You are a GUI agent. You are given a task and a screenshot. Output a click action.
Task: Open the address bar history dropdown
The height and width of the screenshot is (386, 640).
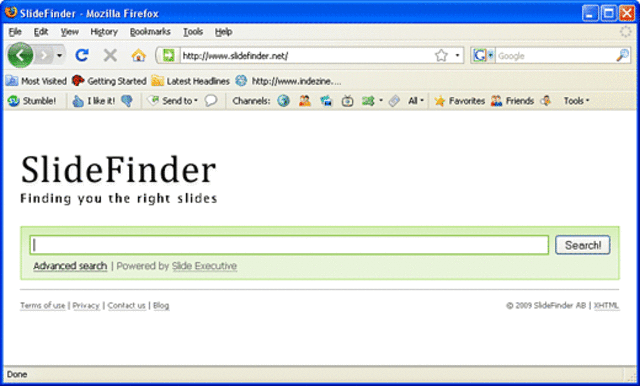[457, 55]
